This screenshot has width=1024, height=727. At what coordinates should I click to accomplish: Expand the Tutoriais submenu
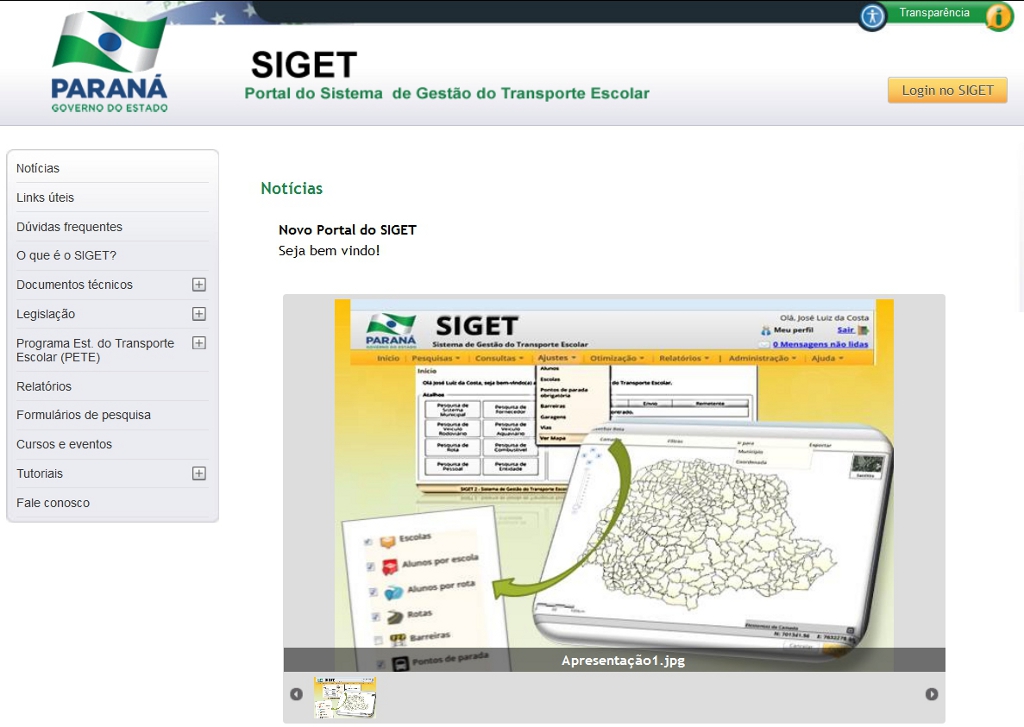(x=199, y=474)
